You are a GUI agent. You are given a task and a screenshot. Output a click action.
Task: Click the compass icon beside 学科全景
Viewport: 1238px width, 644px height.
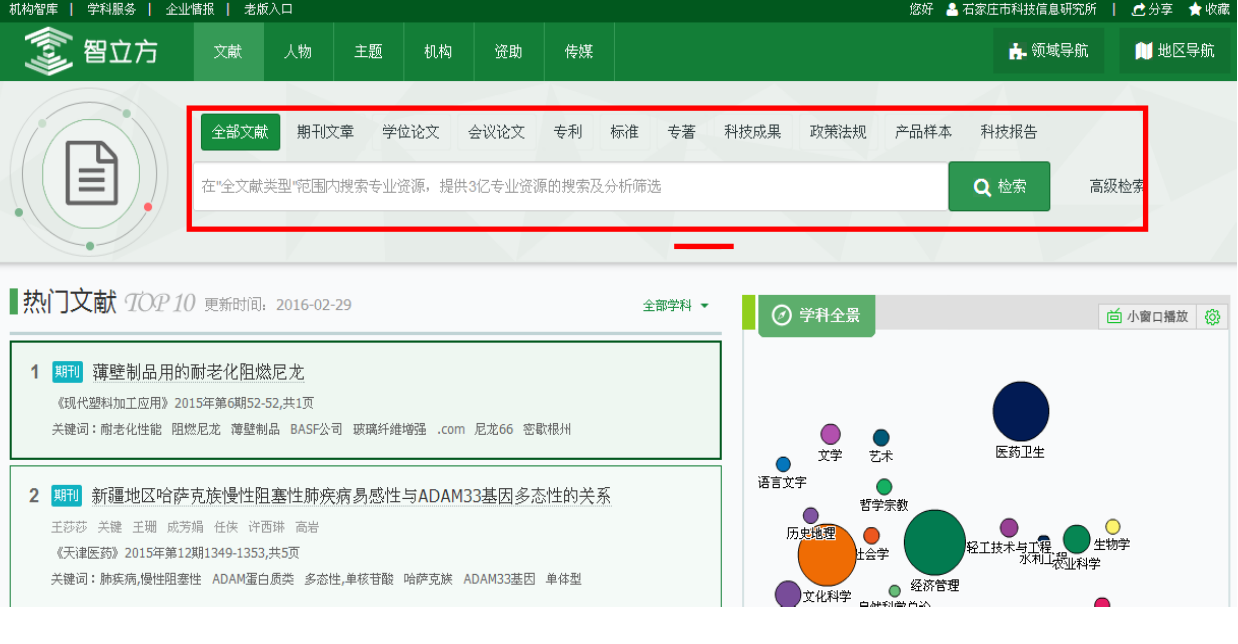point(782,315)
